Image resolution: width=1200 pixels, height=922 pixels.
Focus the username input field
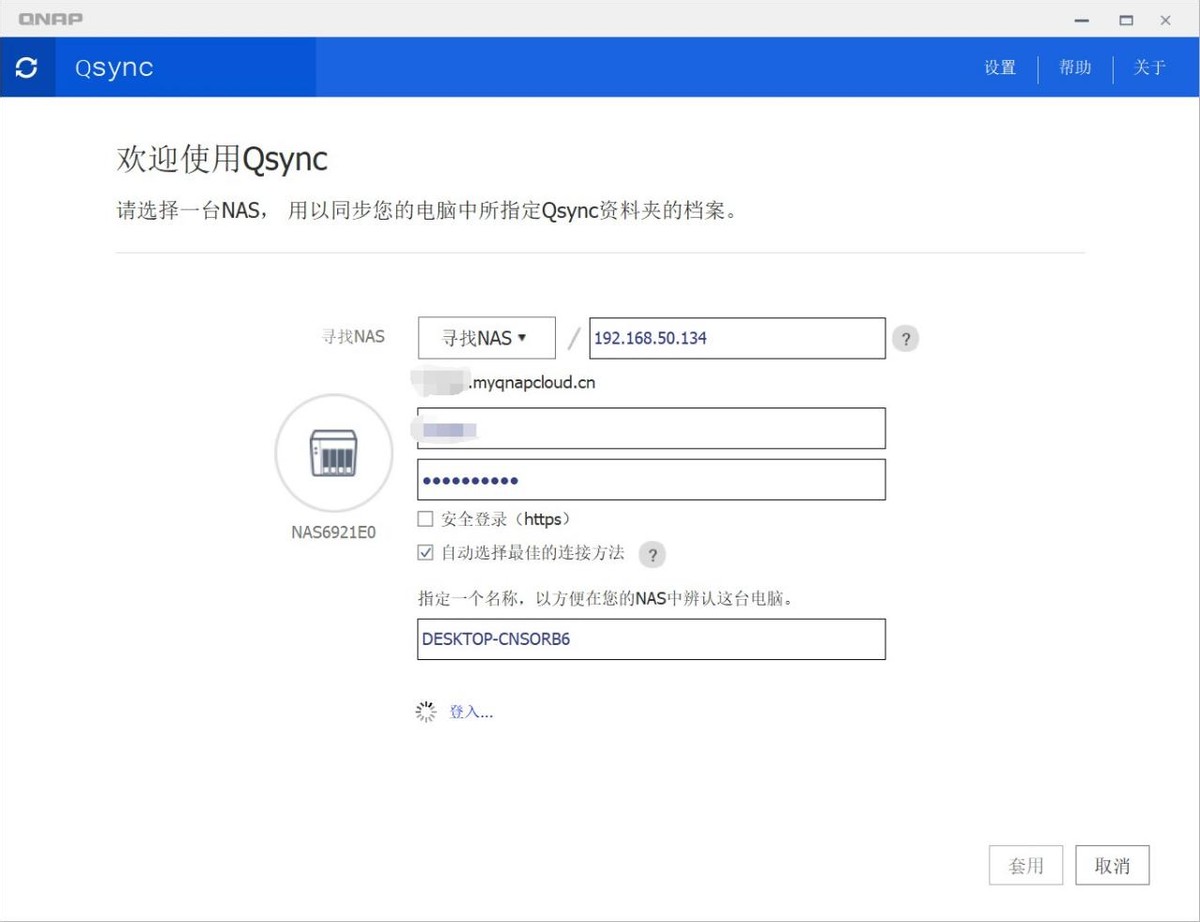651,428
